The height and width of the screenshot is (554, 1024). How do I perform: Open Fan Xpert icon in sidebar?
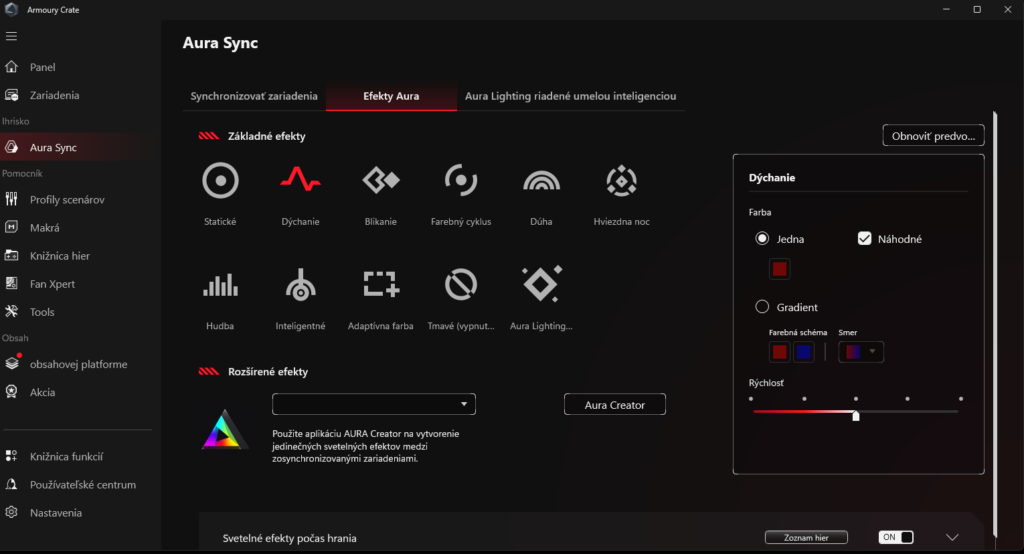11,284
